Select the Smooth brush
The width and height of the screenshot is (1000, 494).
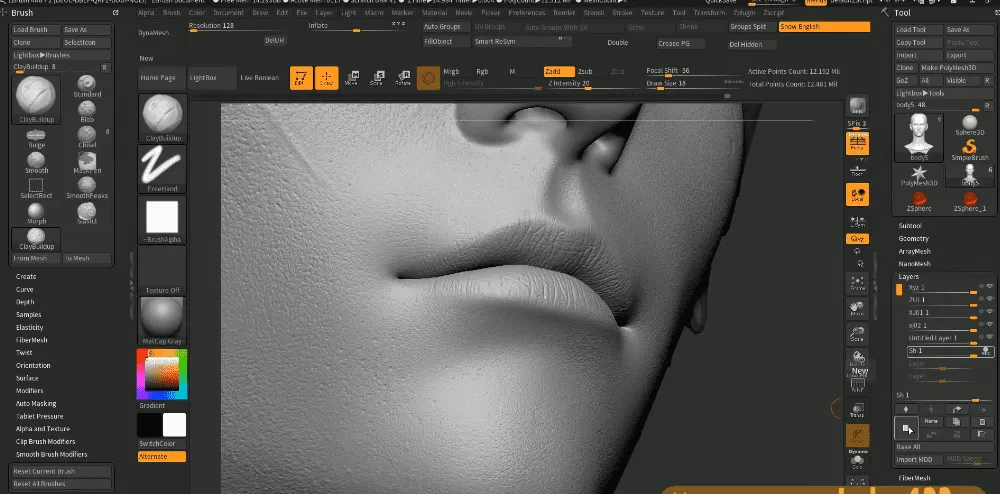coord(36,159)
